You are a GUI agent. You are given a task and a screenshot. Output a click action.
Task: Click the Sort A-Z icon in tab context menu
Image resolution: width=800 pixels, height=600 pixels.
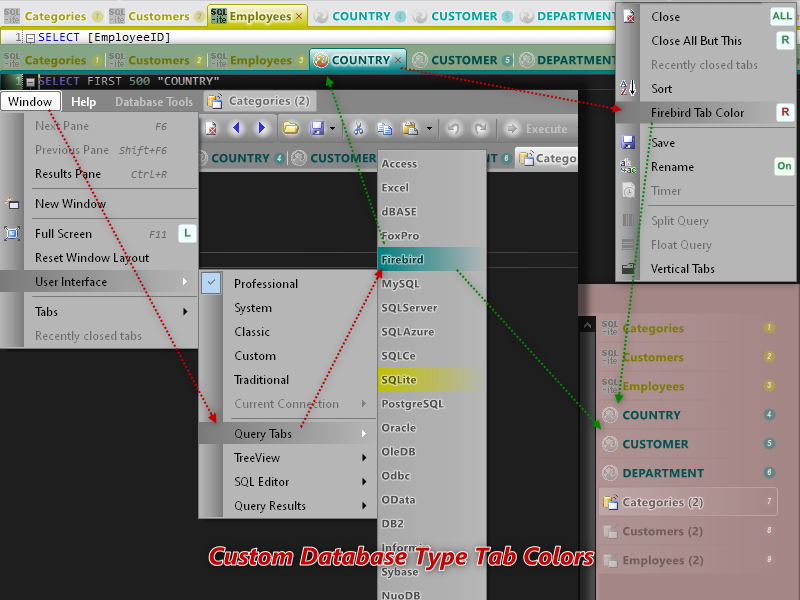click(628, 88)
